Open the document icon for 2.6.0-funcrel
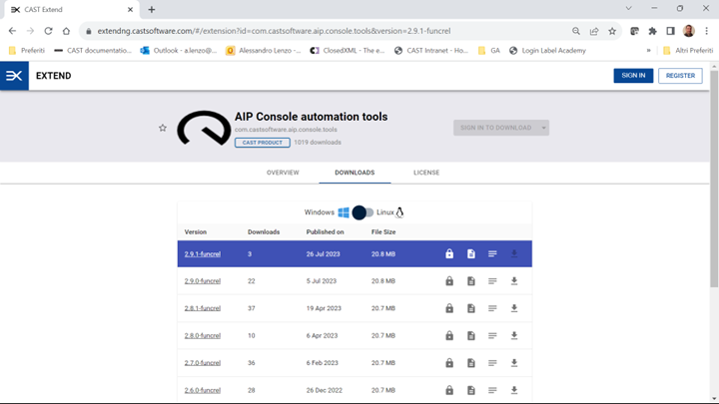Image resolution: width=719 pixels, height=404 pixels. coord(471,390)
